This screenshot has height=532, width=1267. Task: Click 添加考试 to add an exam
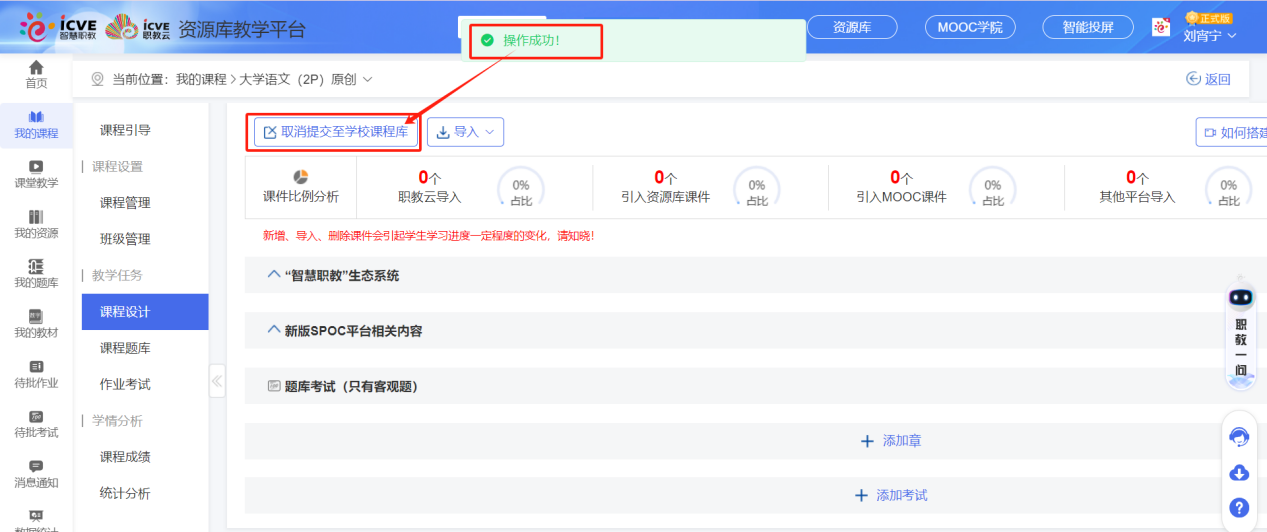pyautogui.click(x=891, y=495)
